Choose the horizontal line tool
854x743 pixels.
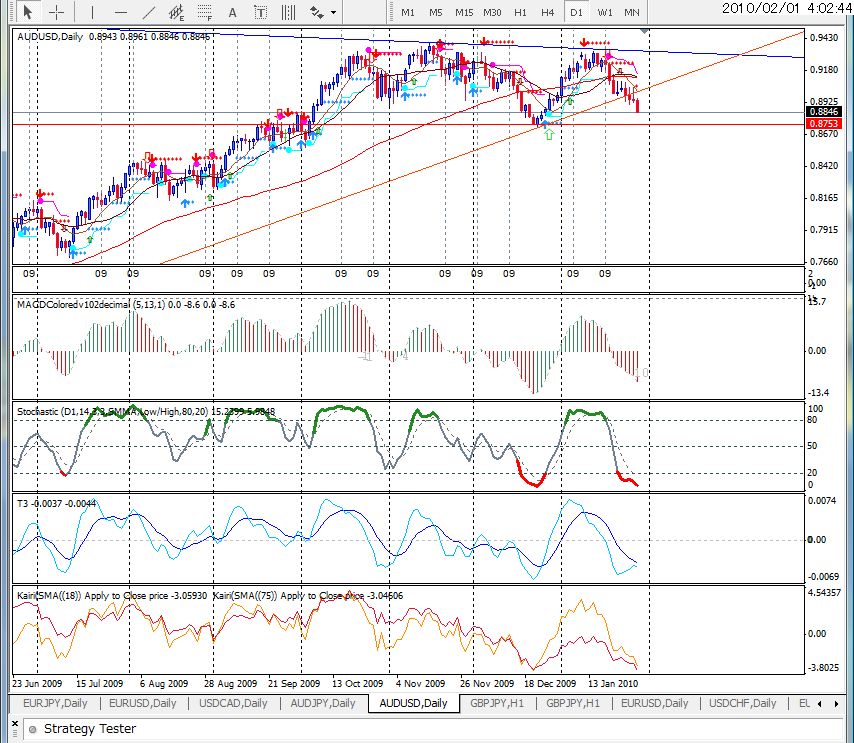pos(121,11)
